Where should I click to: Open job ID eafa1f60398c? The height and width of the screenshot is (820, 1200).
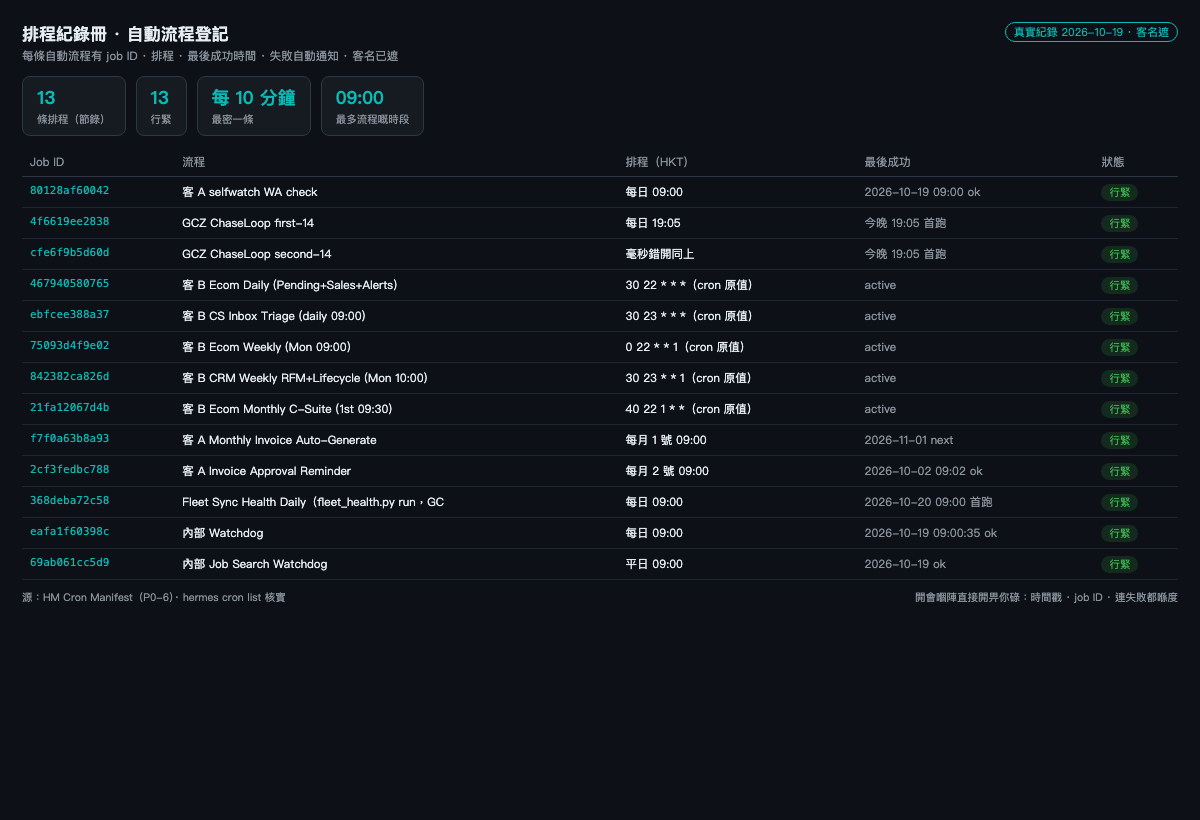coord(70,532)
